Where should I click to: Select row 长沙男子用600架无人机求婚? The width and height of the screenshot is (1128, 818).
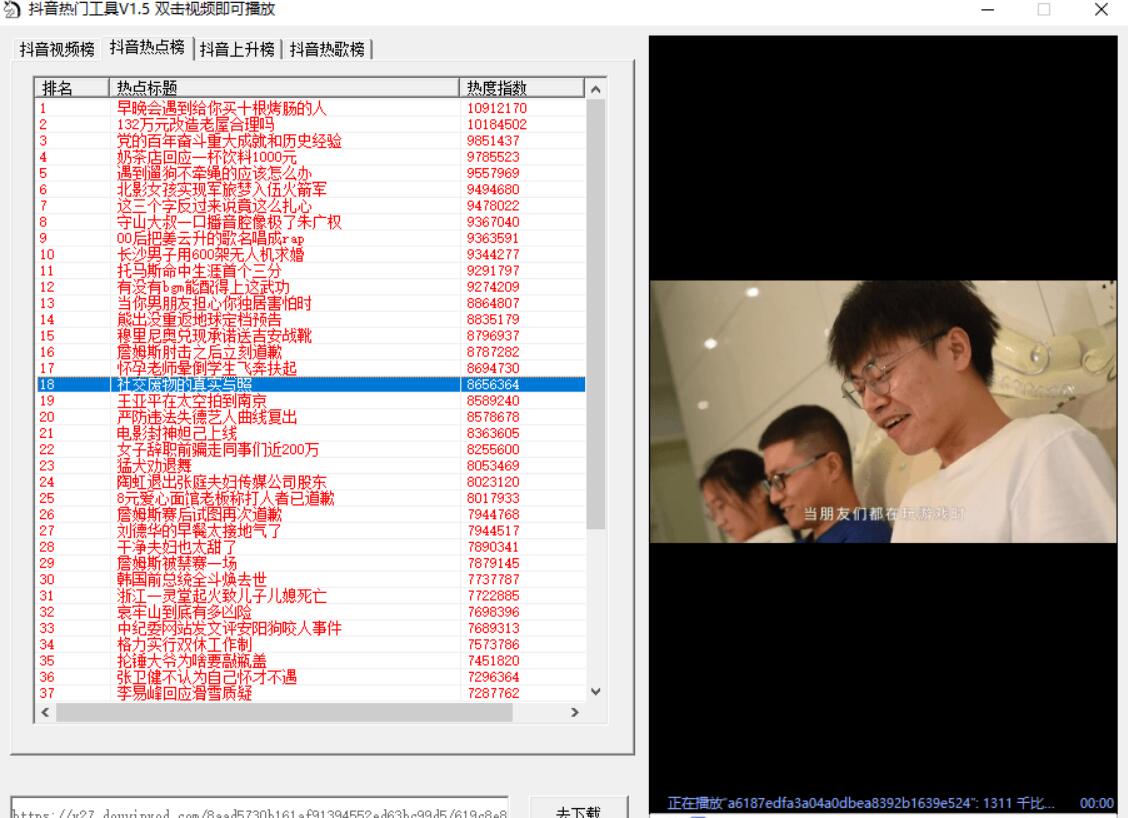(311, 255)
